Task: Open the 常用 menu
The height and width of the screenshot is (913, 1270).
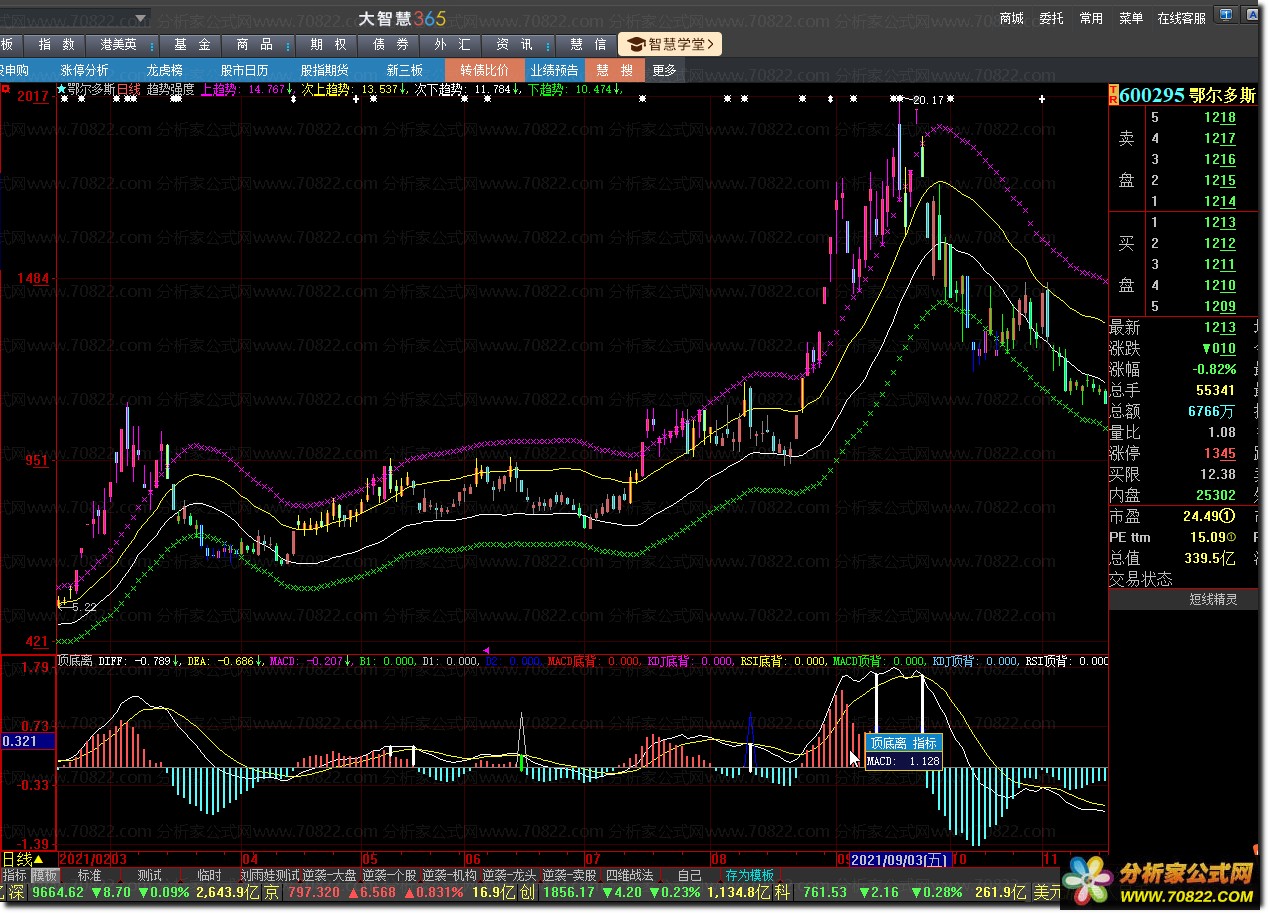Action: pyautogui.click(x=1091, y=18)
